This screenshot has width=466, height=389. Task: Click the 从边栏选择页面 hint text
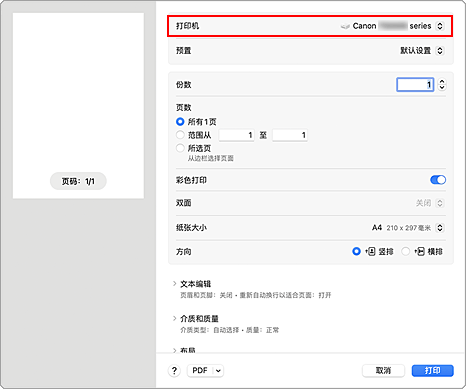pyautogui.click(x=211, y=158)
